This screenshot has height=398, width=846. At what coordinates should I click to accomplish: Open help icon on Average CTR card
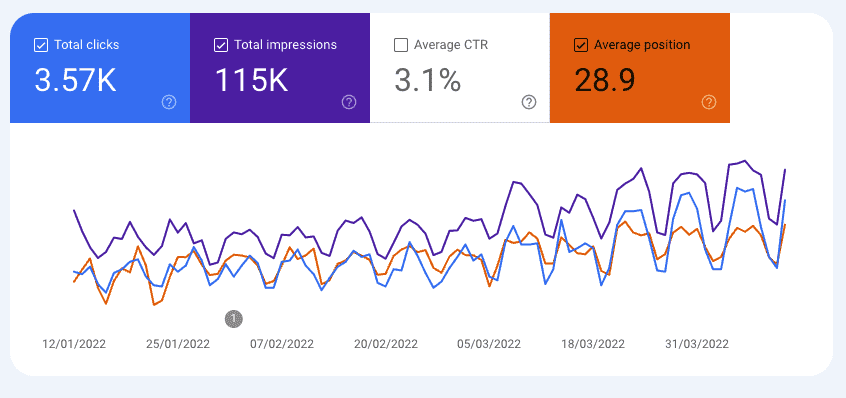[529, 101]
